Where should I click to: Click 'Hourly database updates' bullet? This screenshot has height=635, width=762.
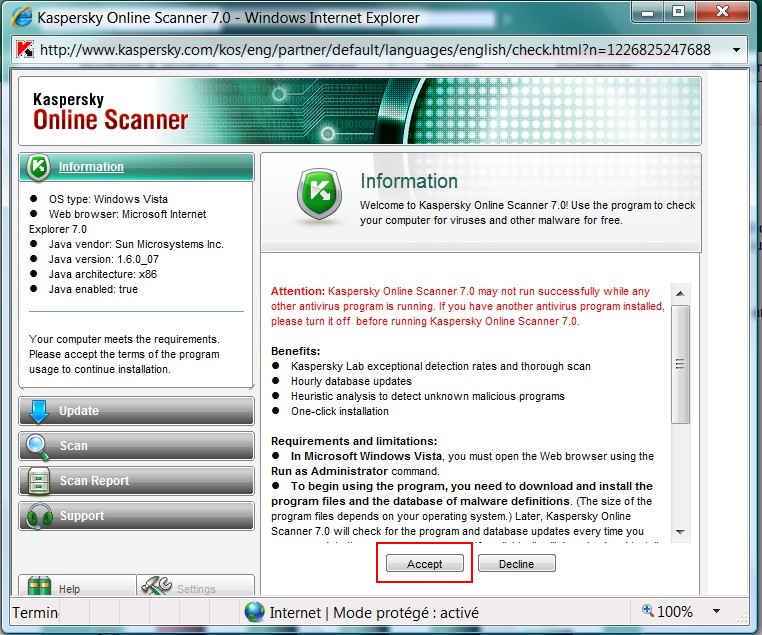click(x=351, y=381)
